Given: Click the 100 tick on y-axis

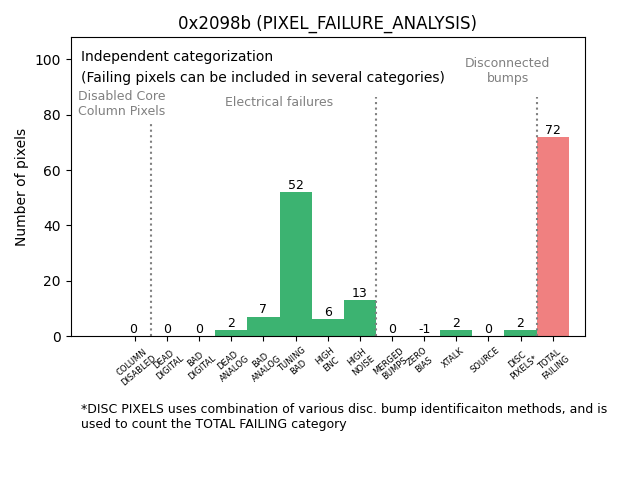Looking at the screenshot, I should pyautogui.click(x=46, y=60).
